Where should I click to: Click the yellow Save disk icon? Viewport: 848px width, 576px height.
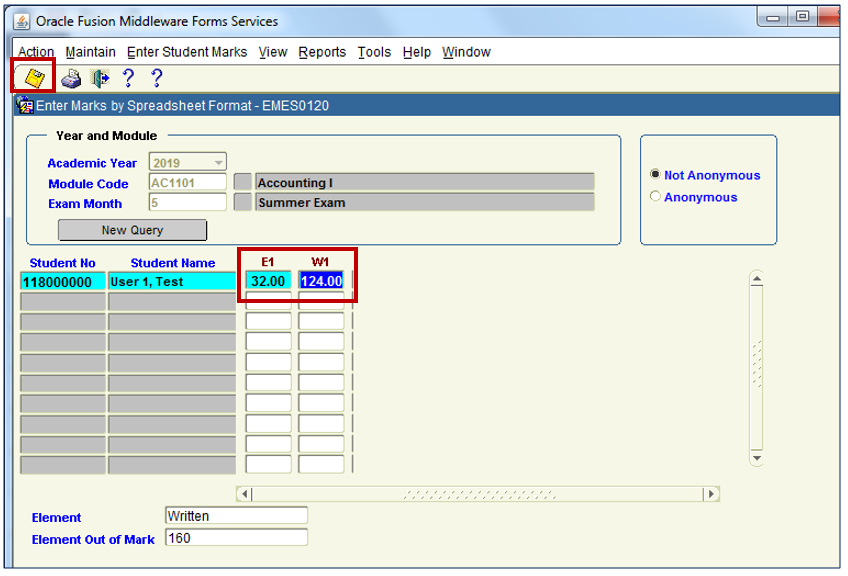(x=33, y=78)
